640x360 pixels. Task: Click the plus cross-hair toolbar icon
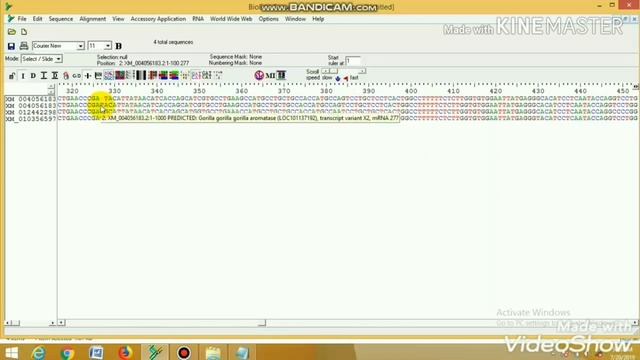click(88, 76)
